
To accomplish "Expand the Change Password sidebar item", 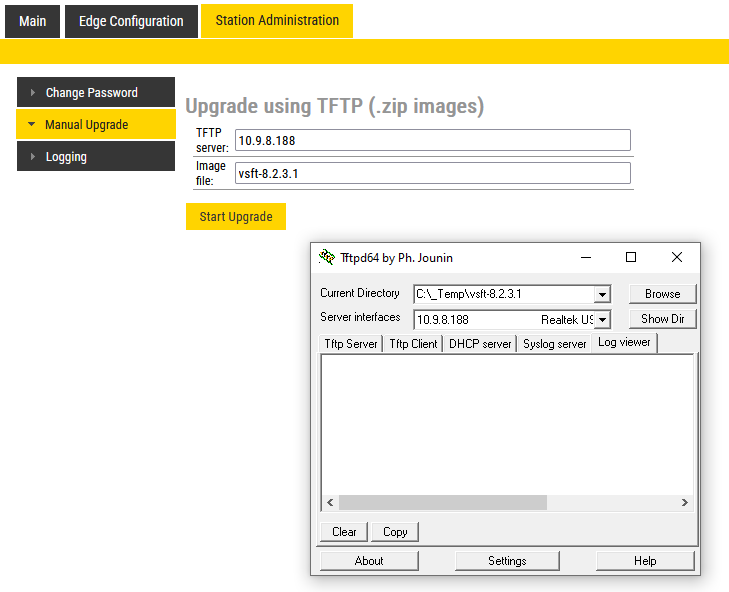I will pos(91,93).
